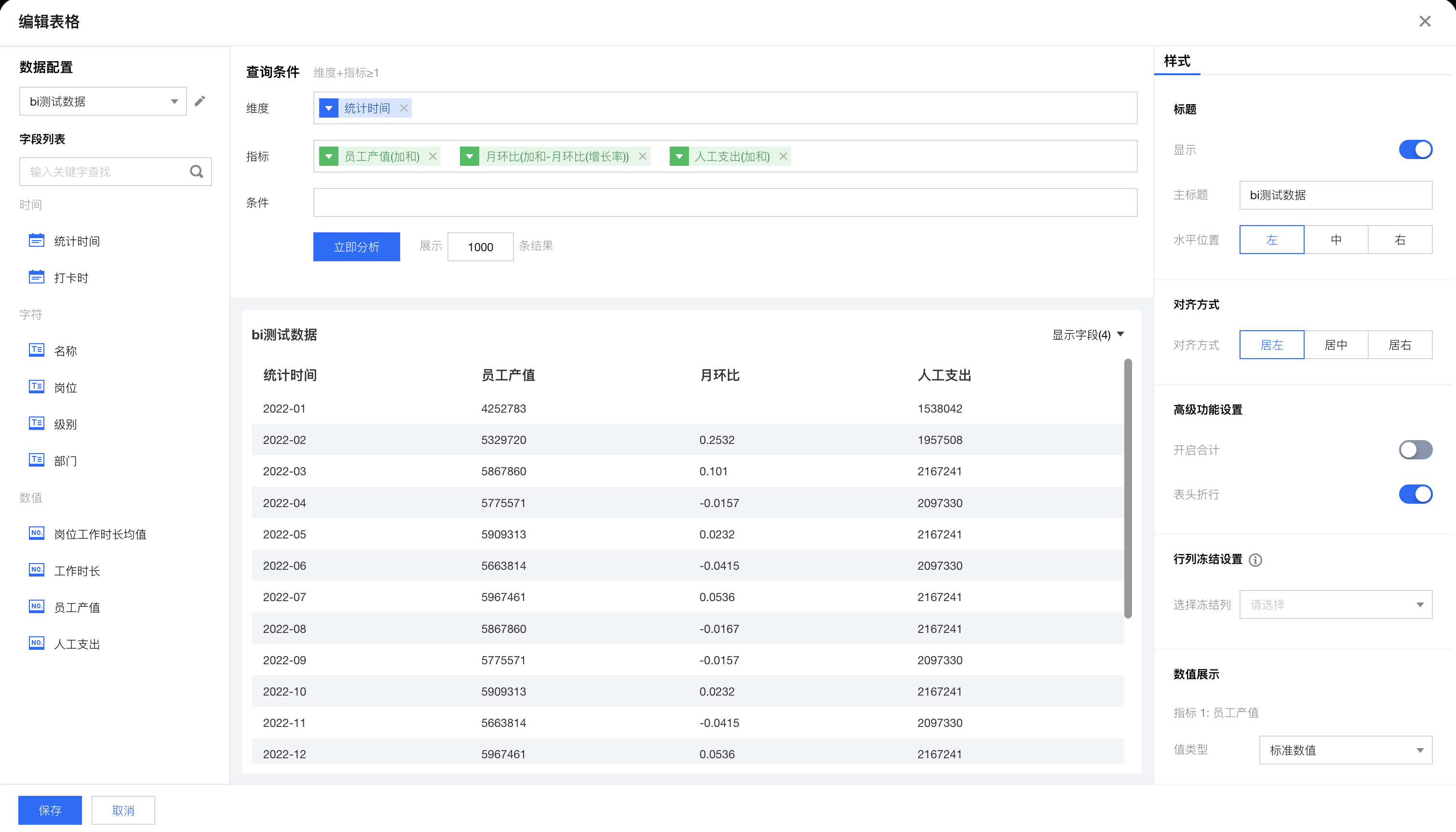The image size is (1456, 832).
Task: Select the 居中 alignment option
Action: point(1335,345)
